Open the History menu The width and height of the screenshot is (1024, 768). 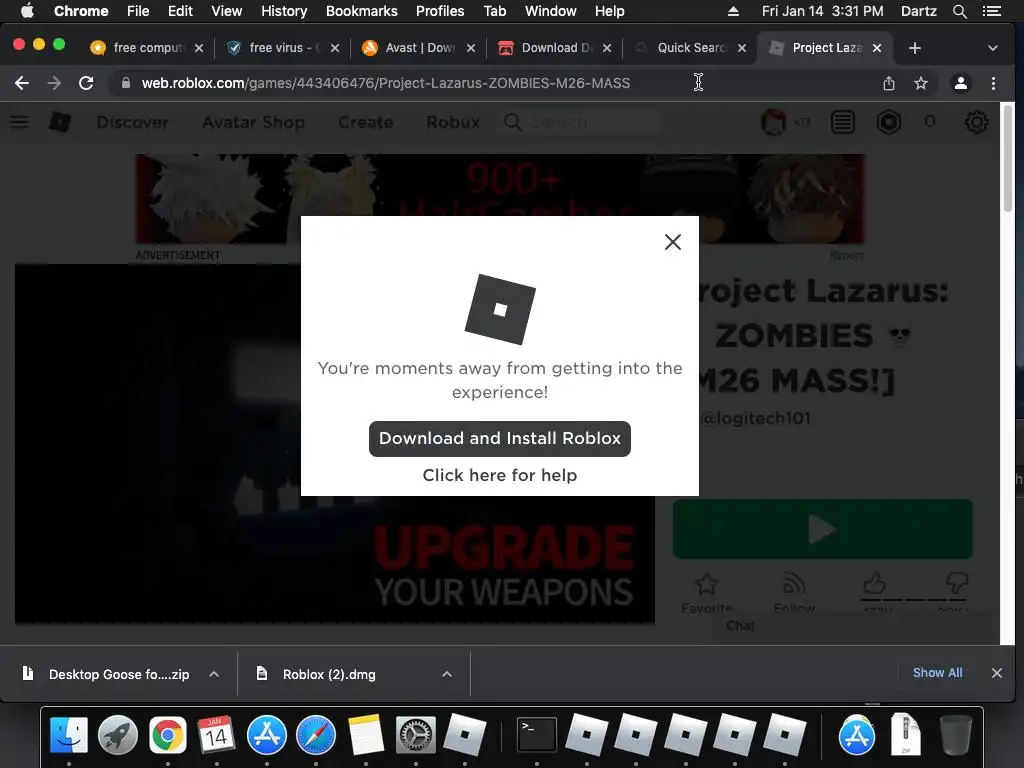[x=283, y=11]
